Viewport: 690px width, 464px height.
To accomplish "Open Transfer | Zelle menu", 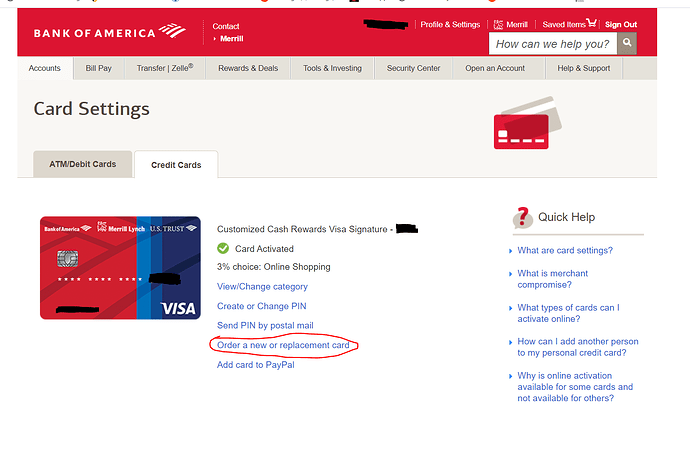I will coord(165,68).
